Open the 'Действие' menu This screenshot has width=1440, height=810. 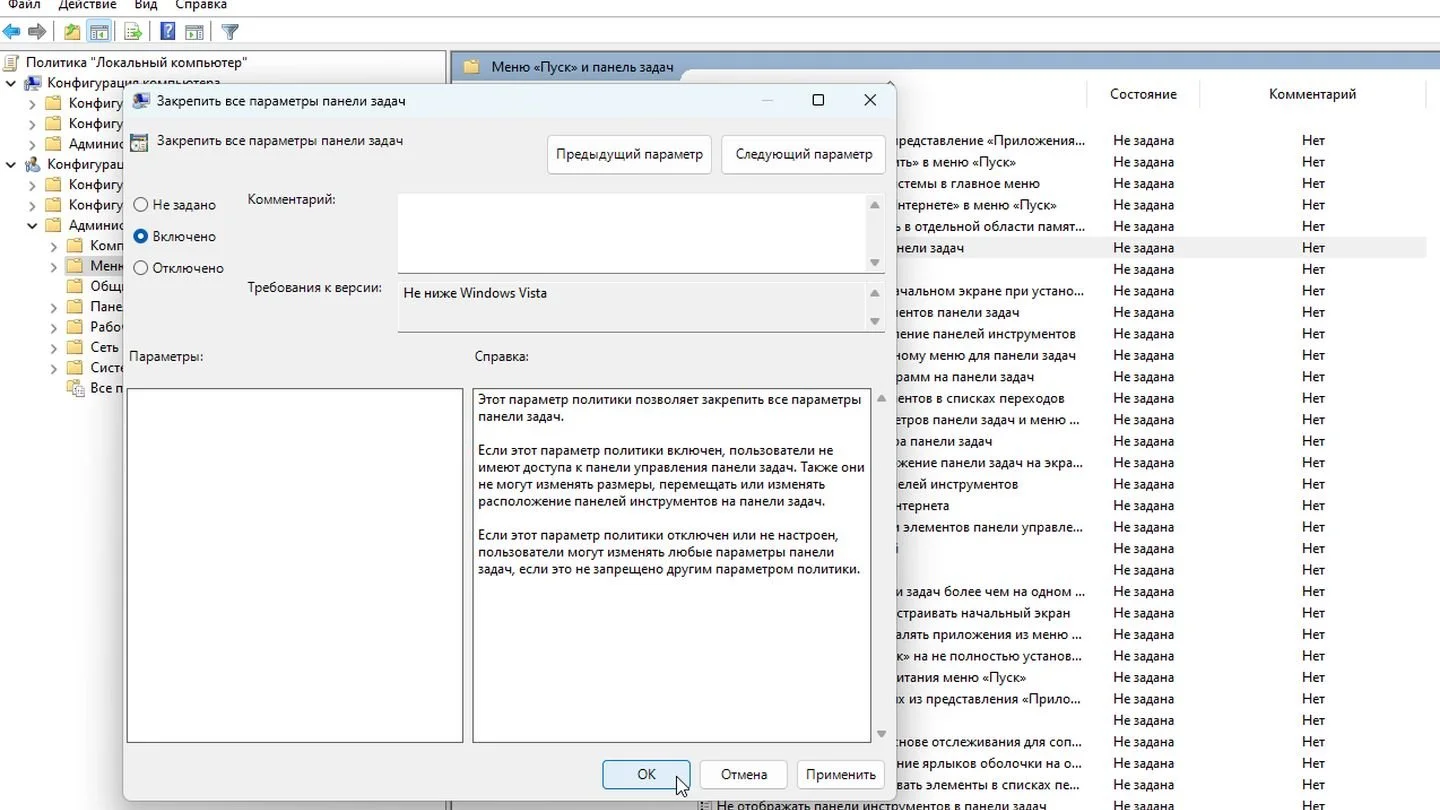87,5
